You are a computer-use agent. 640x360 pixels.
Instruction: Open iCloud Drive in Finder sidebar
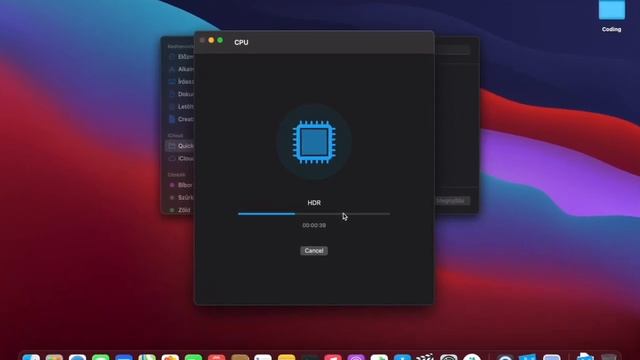click(182, 158)
